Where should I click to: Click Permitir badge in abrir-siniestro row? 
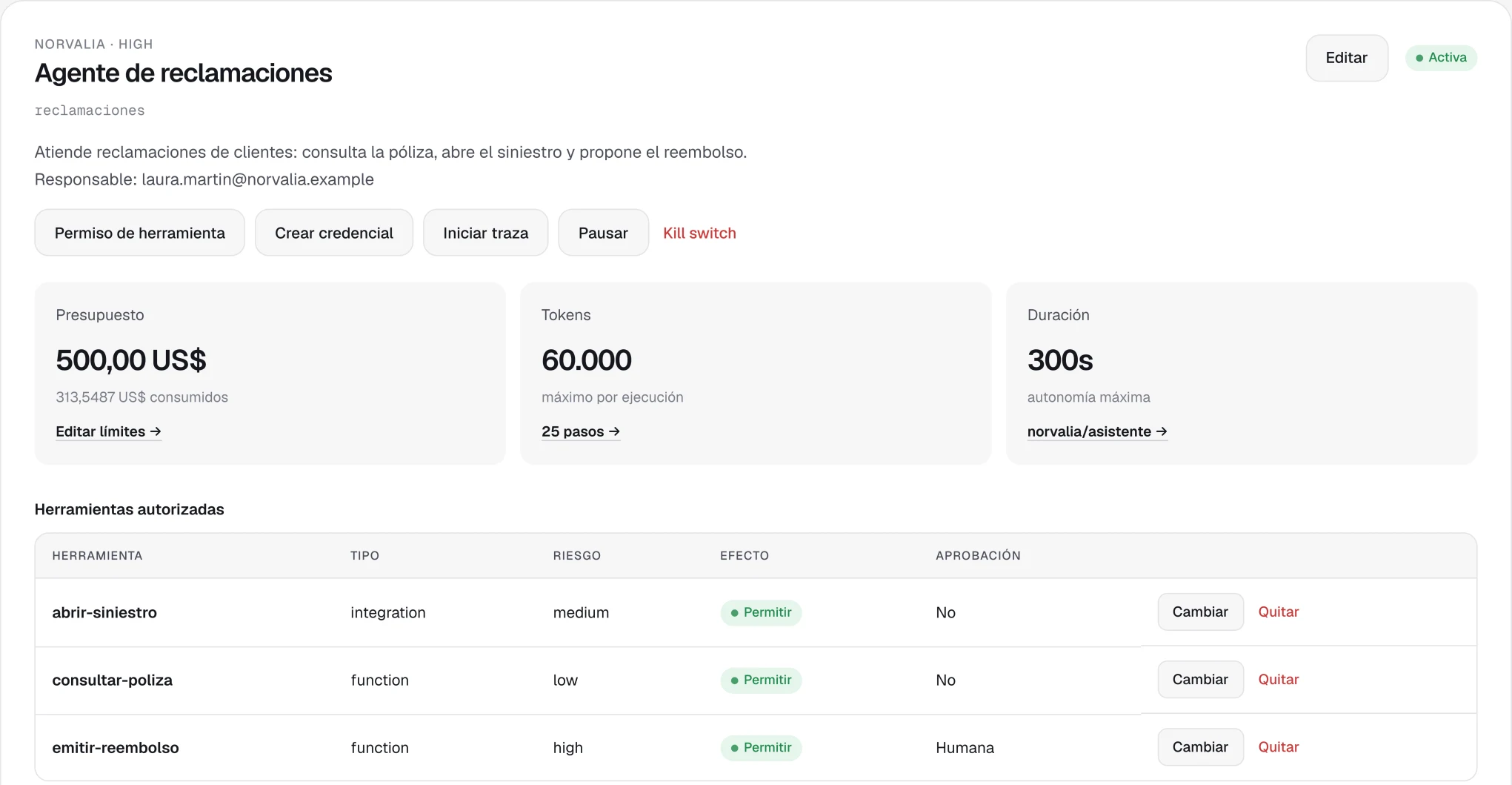pos(761,612)
